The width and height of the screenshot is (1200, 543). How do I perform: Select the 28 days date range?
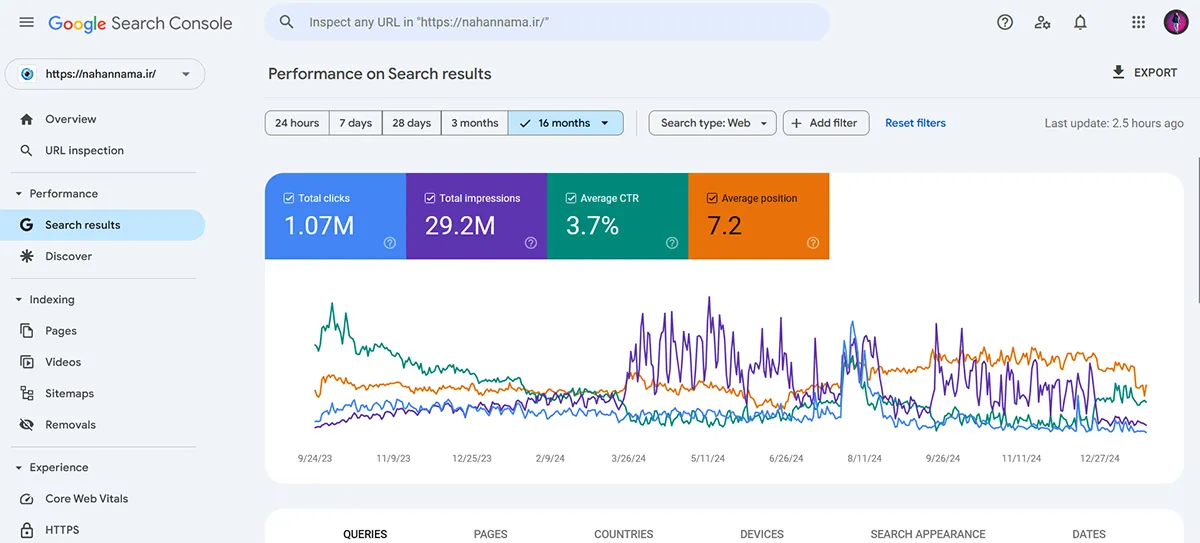click(411, 123)
